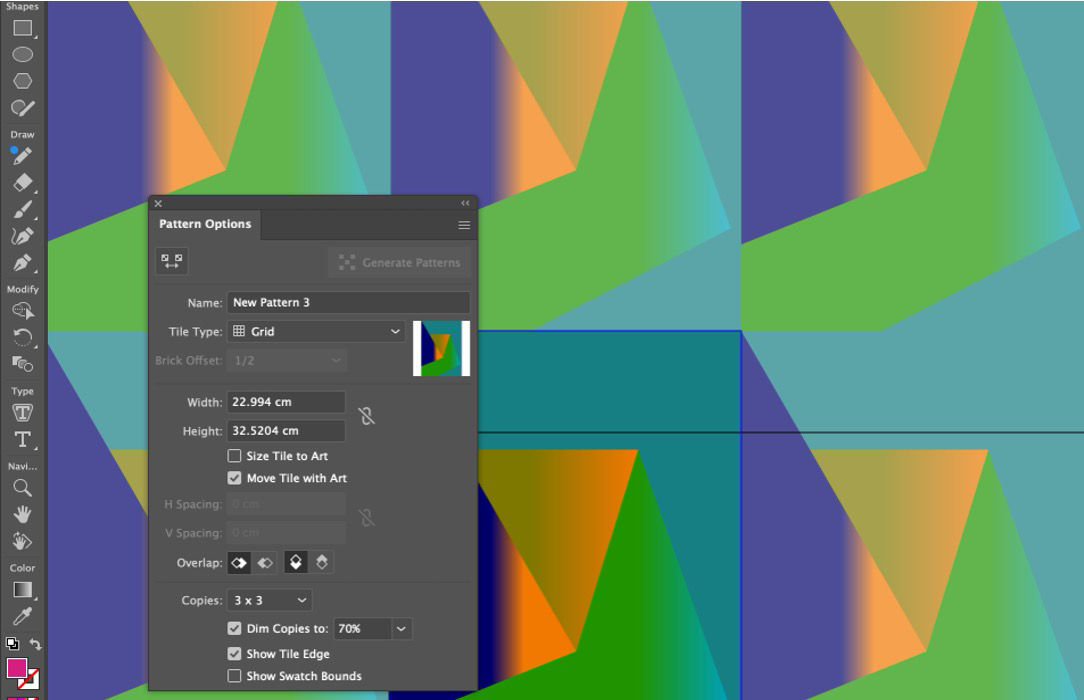Select the Rectangle tool in the Shapes section

23,28
